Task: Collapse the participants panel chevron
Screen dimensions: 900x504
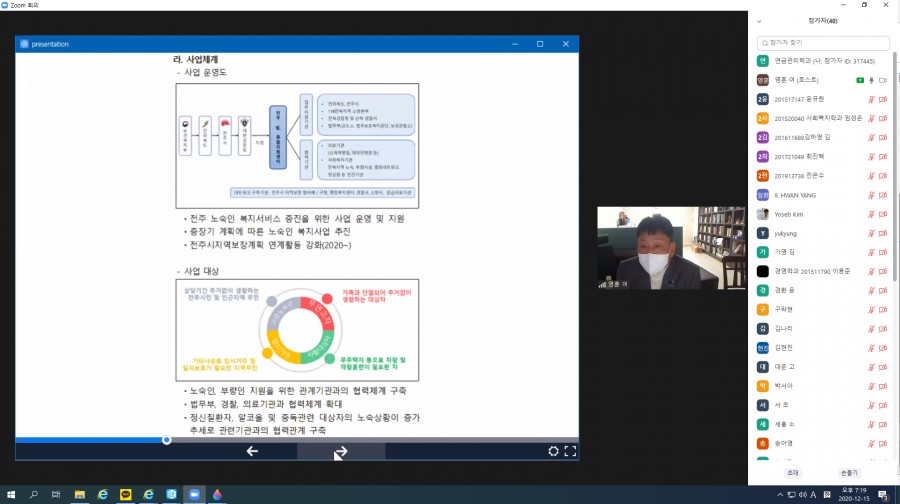Action: coord(759,21)
